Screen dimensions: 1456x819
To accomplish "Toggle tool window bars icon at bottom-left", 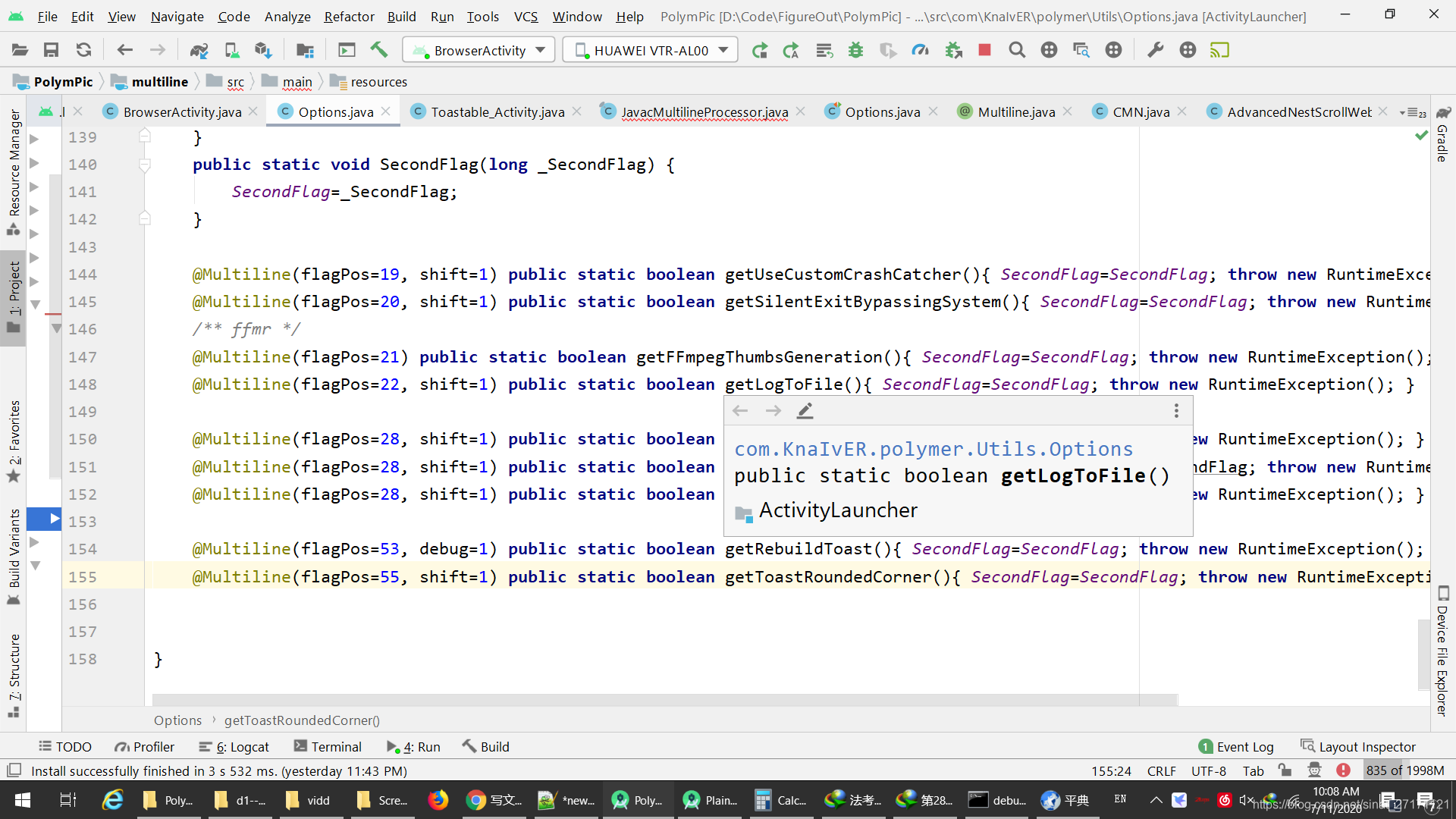I will pos(14,770).
